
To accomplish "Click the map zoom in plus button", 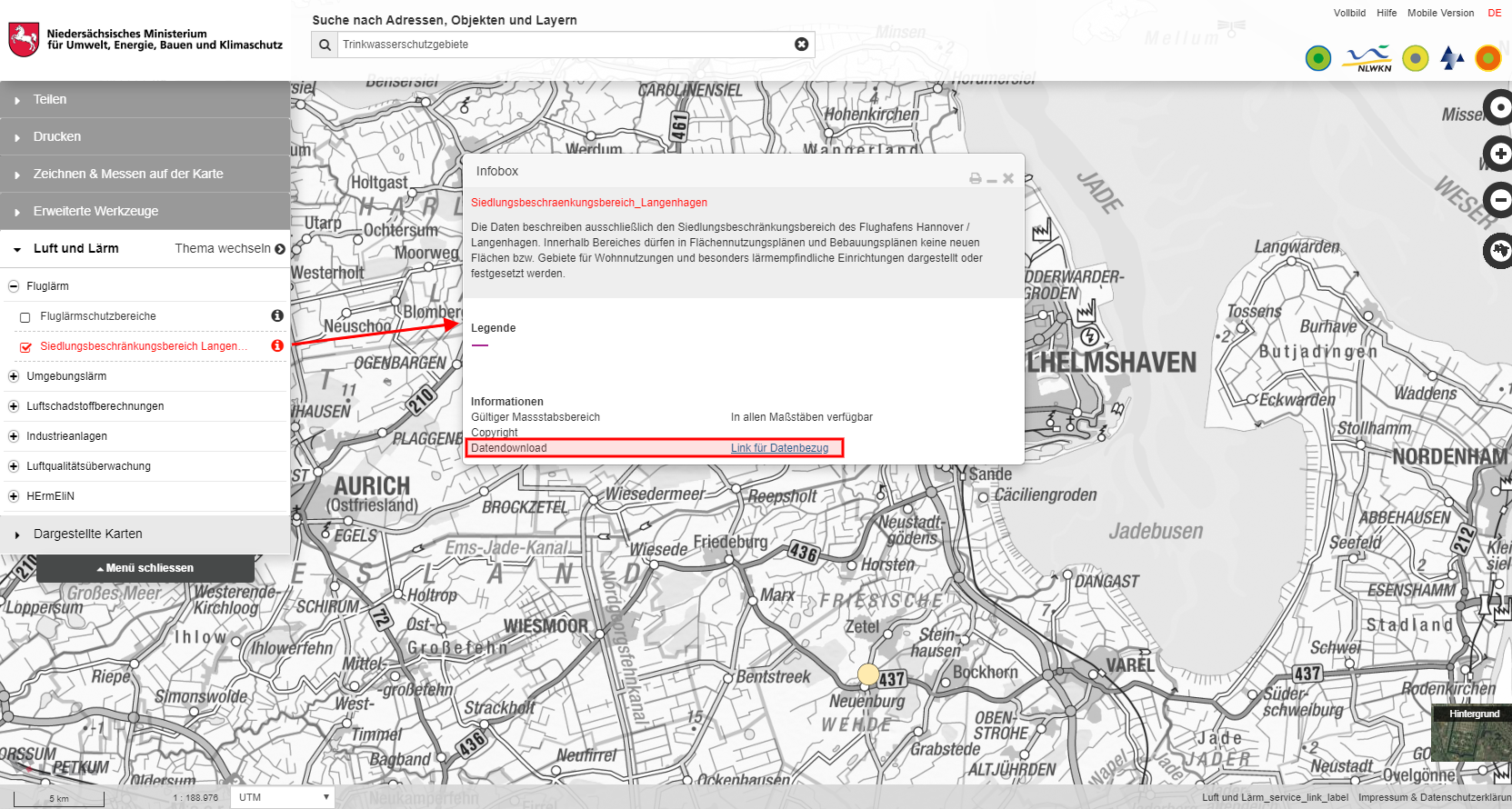I will (1499, 154).
